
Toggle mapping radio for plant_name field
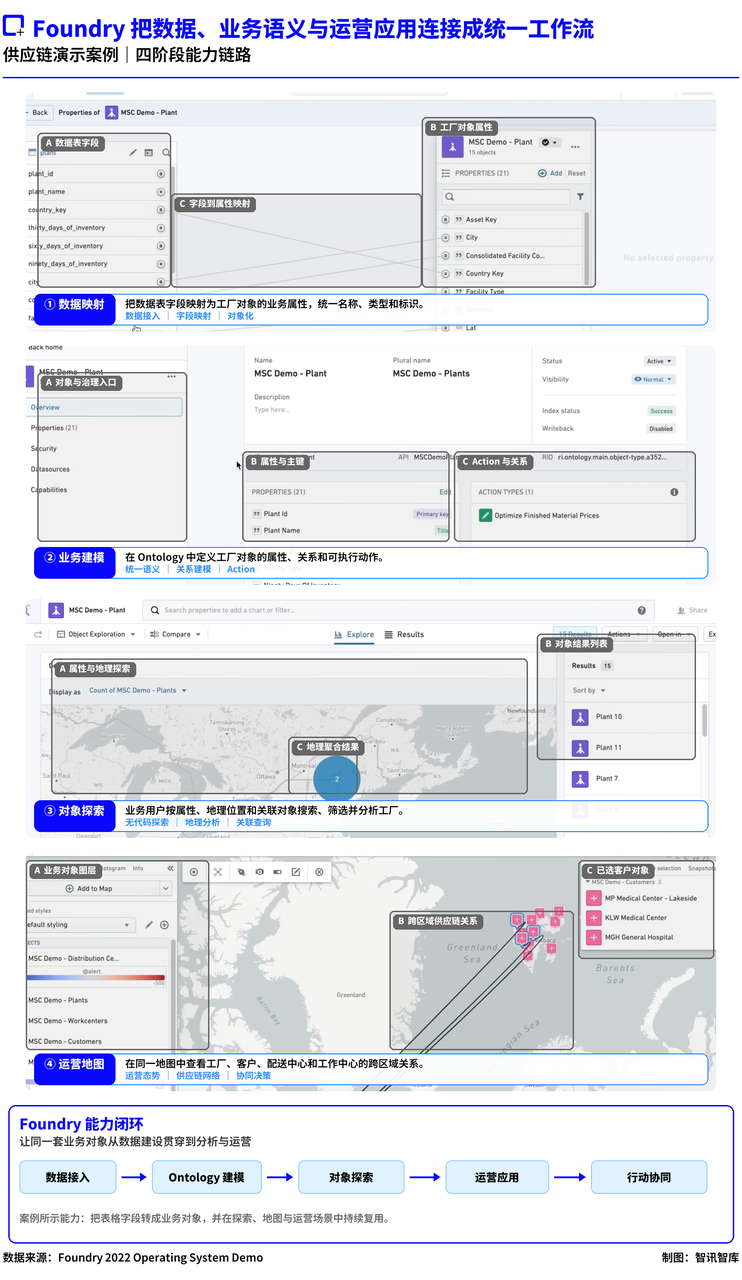click(160, 192)
